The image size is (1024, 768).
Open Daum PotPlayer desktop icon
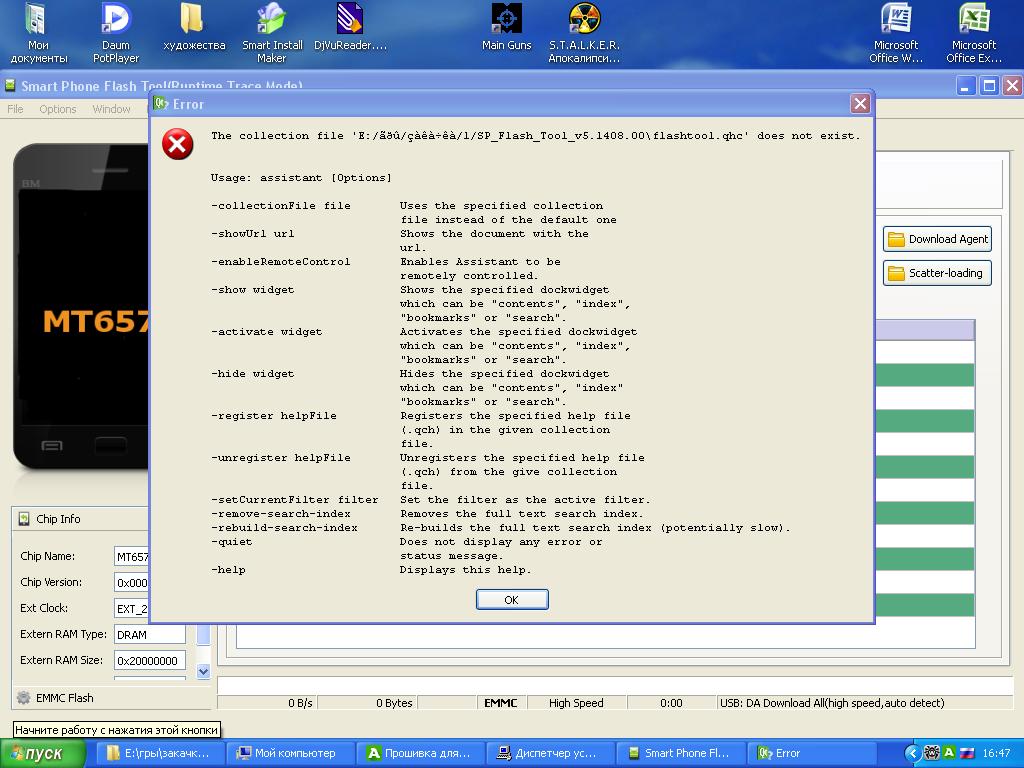tap(116, 32)
